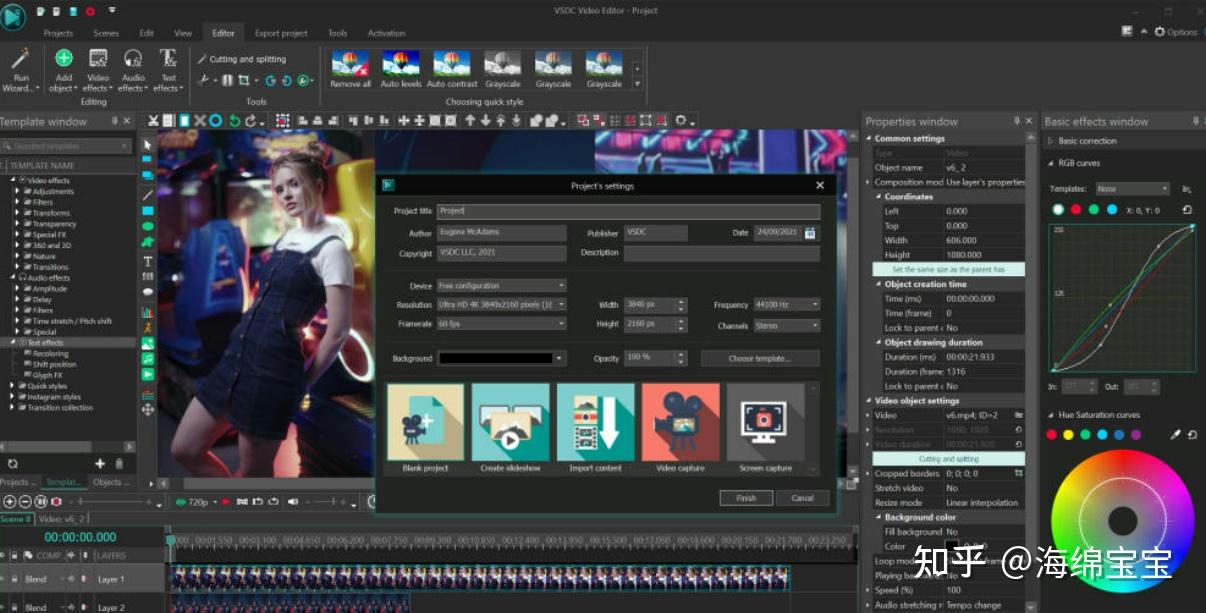Open the Resolution dropdown

502,304
